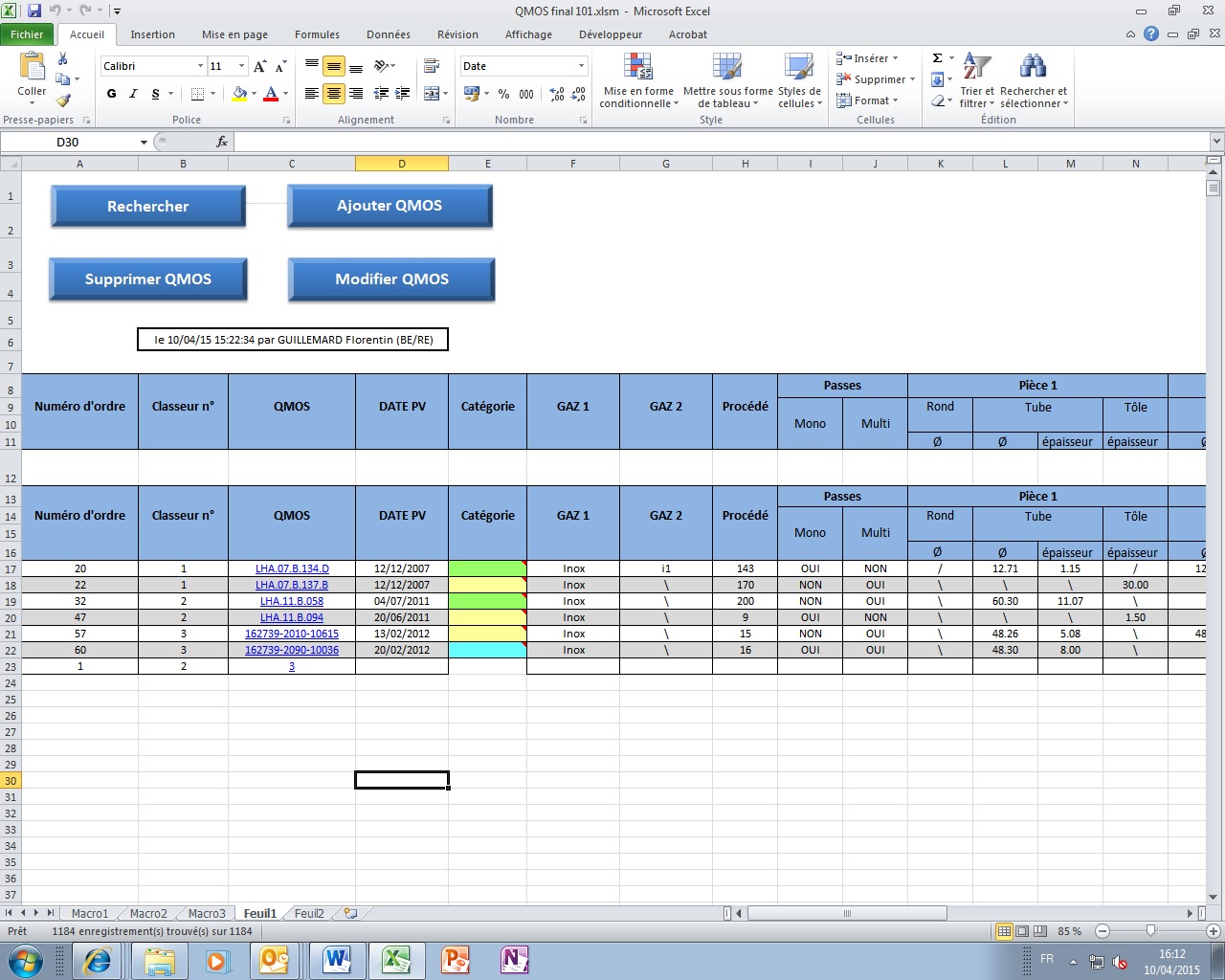
Task: Align cell text to the top
Action: [x=312, y=66]
